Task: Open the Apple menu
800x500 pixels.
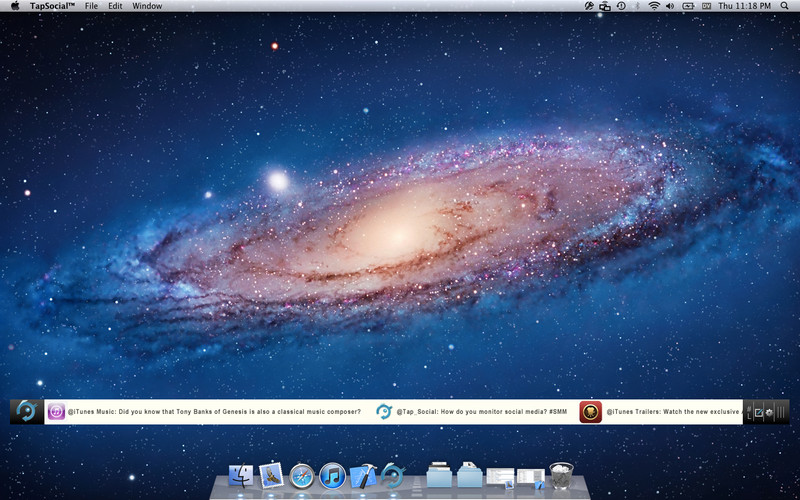Action: 14,6
